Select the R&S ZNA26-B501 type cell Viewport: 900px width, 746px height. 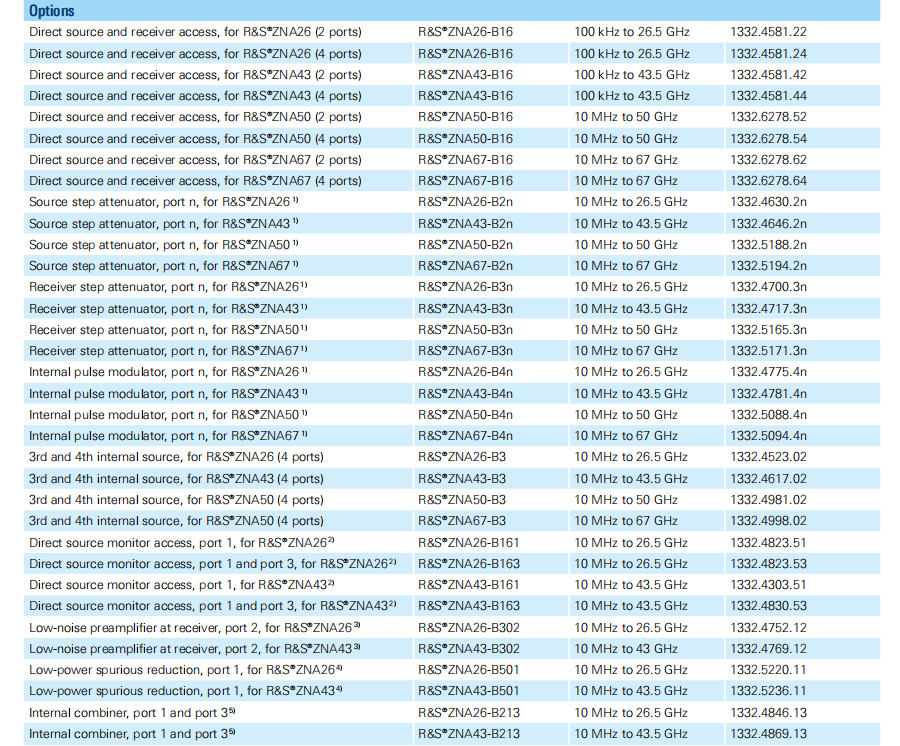(x=468, y=670)
